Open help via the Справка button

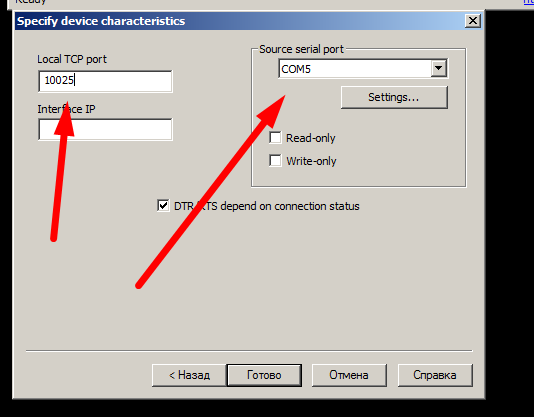(435, 375)
